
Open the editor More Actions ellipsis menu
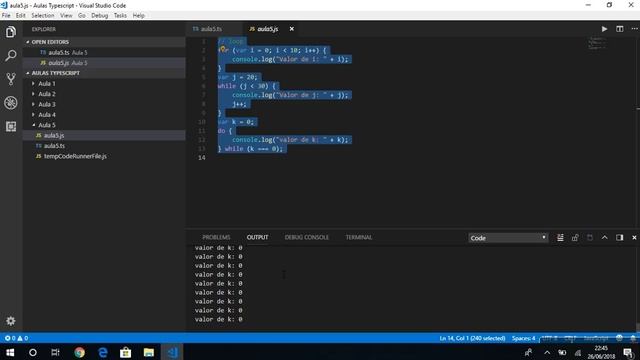[x=634, y=29]
